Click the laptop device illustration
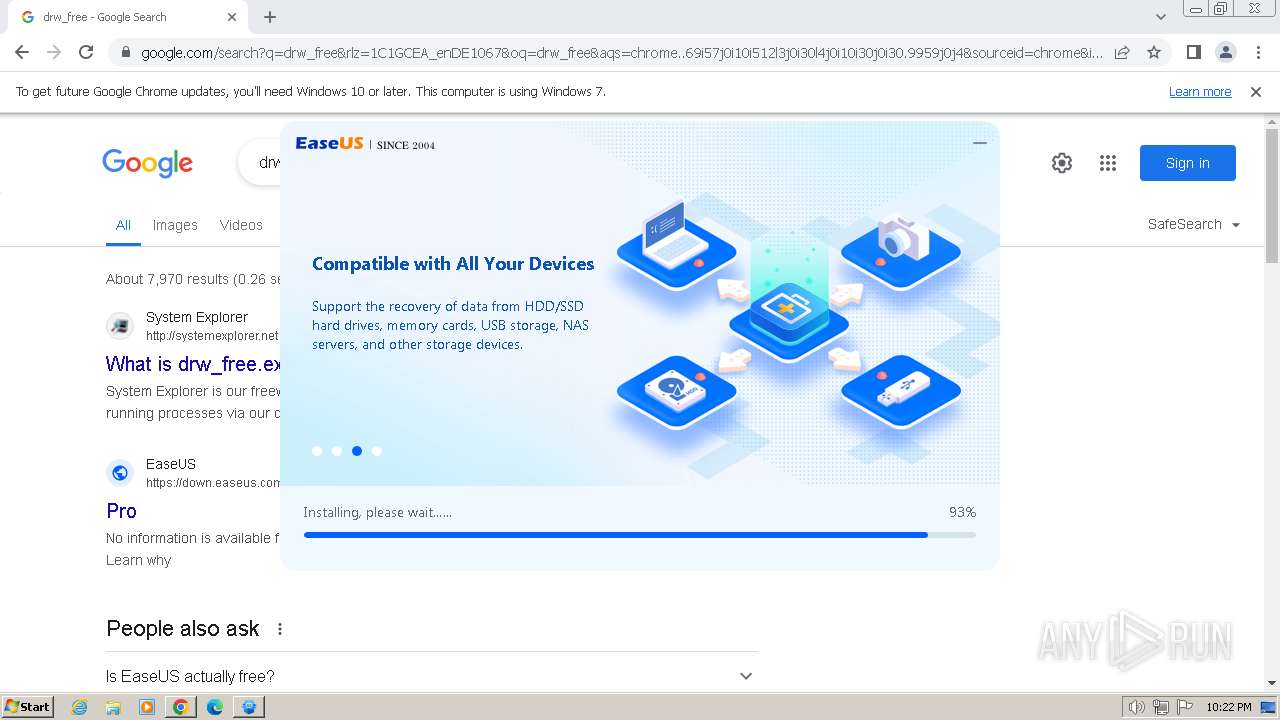The image size is (1280, 720). point(677,243)
